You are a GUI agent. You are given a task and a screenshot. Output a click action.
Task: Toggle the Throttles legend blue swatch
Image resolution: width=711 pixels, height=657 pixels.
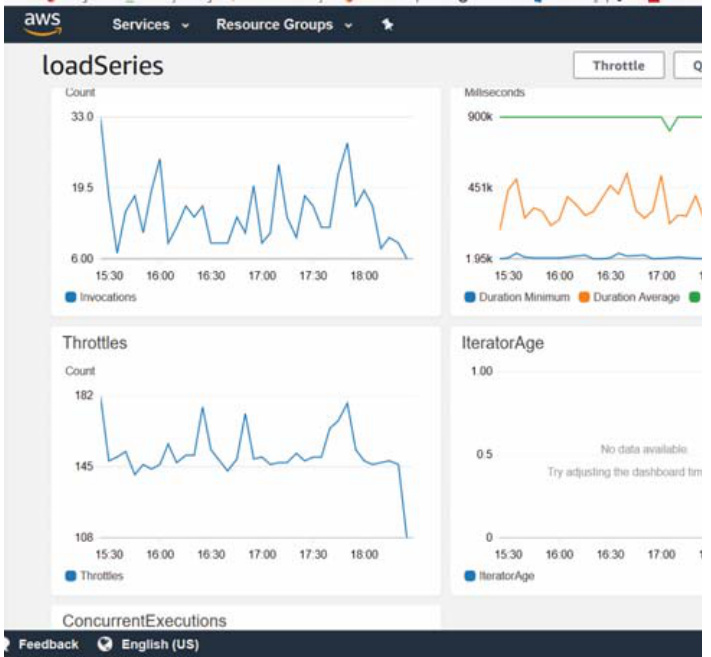point(70,575)
